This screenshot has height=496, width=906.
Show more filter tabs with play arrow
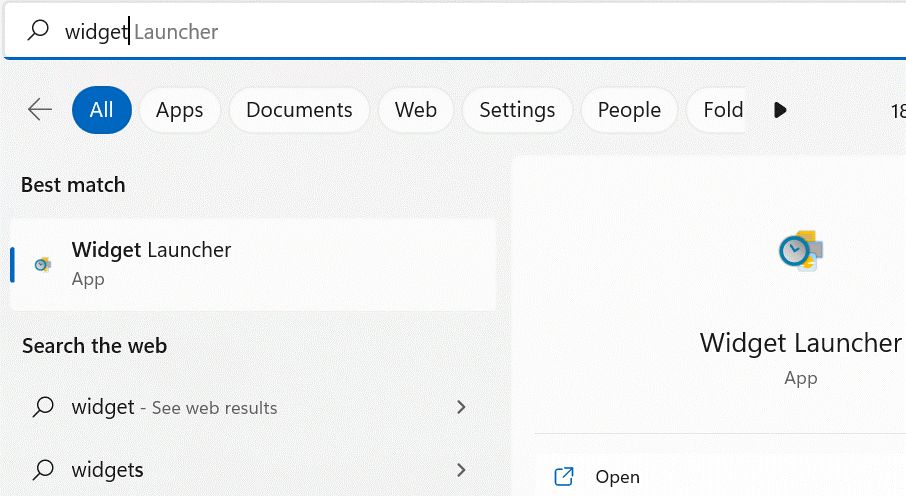(780, 110)
